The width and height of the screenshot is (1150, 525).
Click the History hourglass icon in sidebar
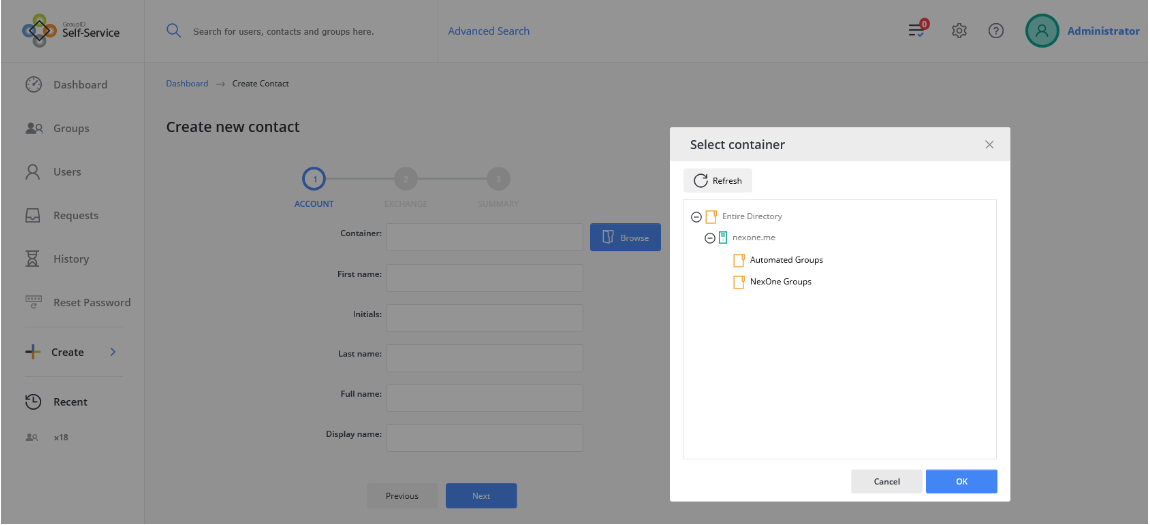(33, 259)
